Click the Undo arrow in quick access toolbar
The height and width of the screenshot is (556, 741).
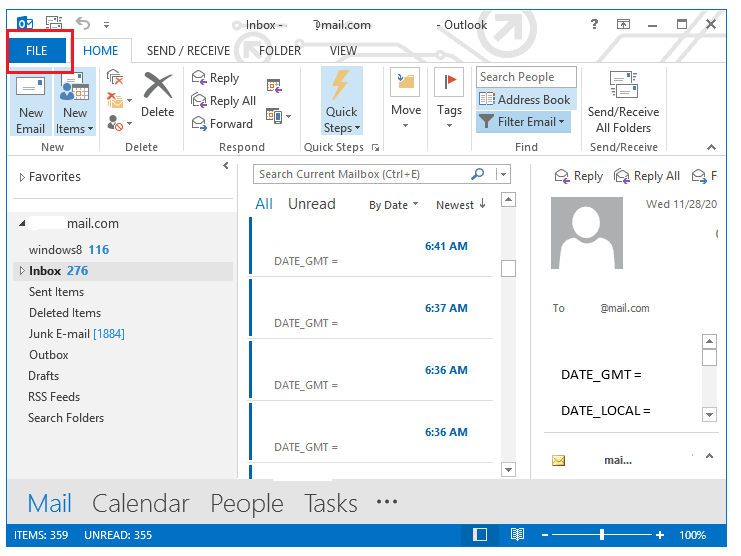(83, 23)
